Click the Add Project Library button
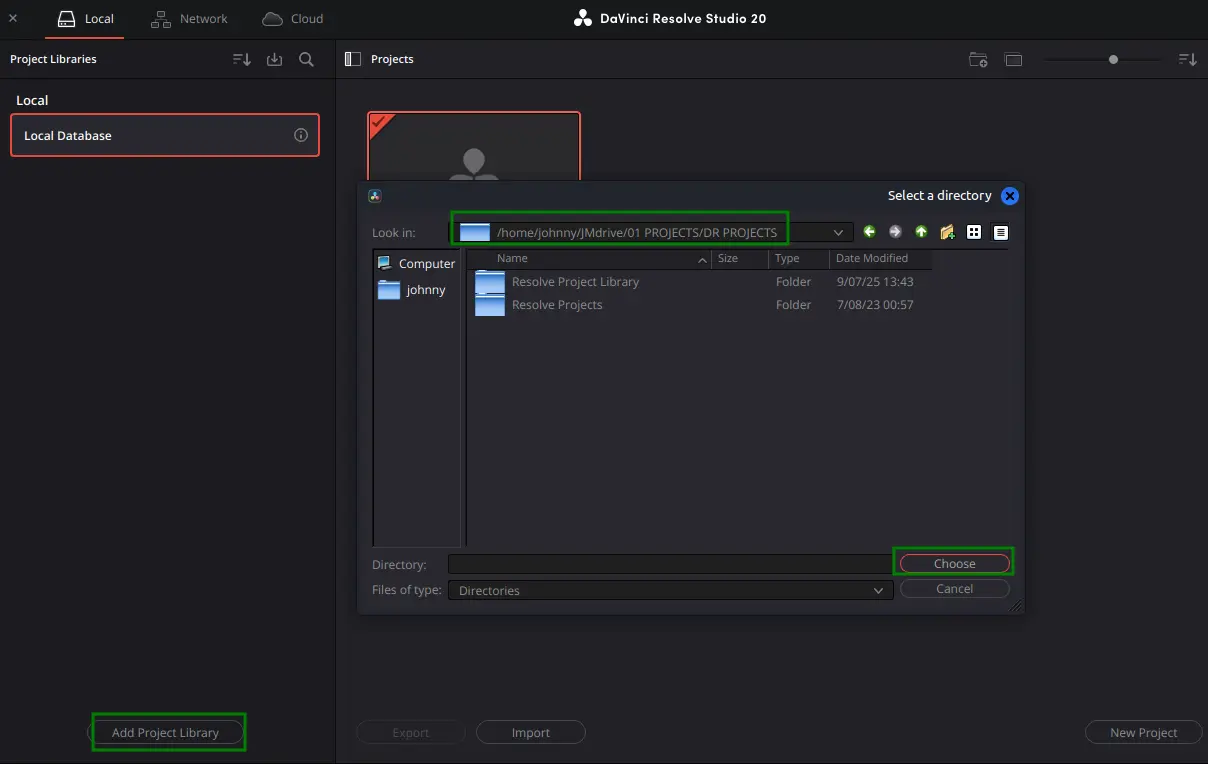The width and height of the screenshot is (1208, 764). point(166,732)
